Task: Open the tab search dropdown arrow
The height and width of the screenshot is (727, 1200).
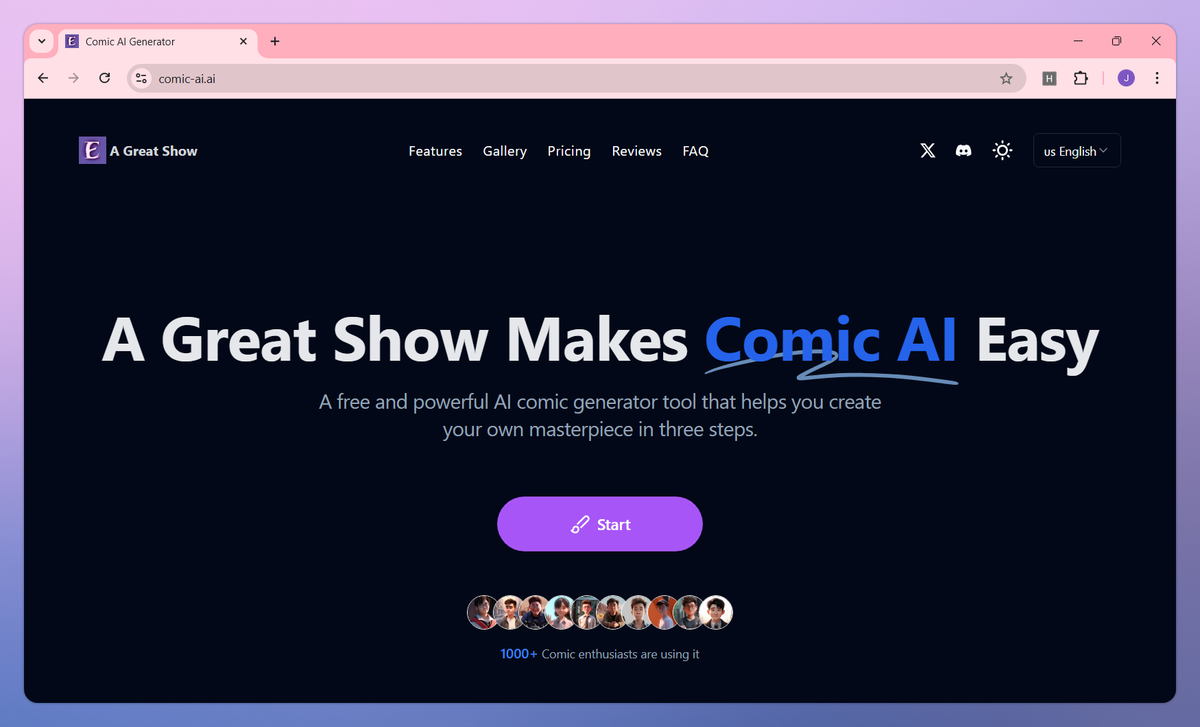Action: click(41, 41)
